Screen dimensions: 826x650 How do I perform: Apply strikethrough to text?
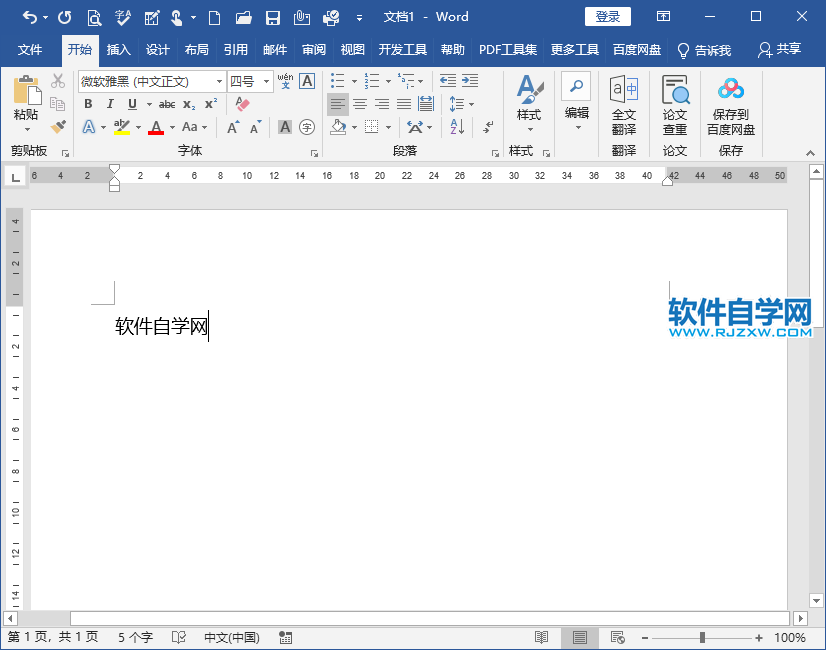(x=166, y=104)
